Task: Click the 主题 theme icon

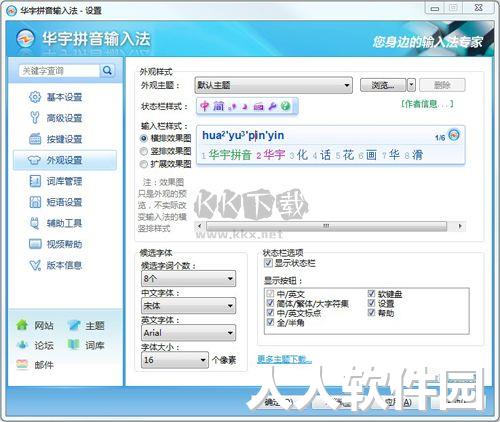Action: [74, 325]
